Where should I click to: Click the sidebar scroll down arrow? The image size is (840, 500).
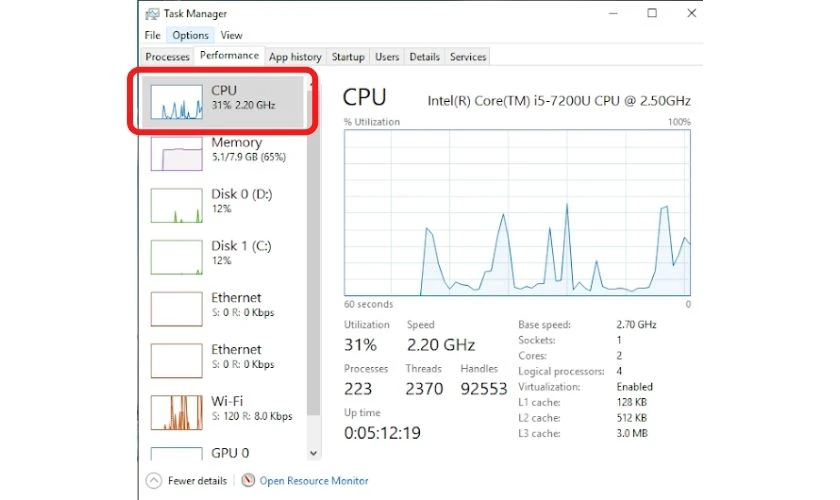[x=313, y=453]
